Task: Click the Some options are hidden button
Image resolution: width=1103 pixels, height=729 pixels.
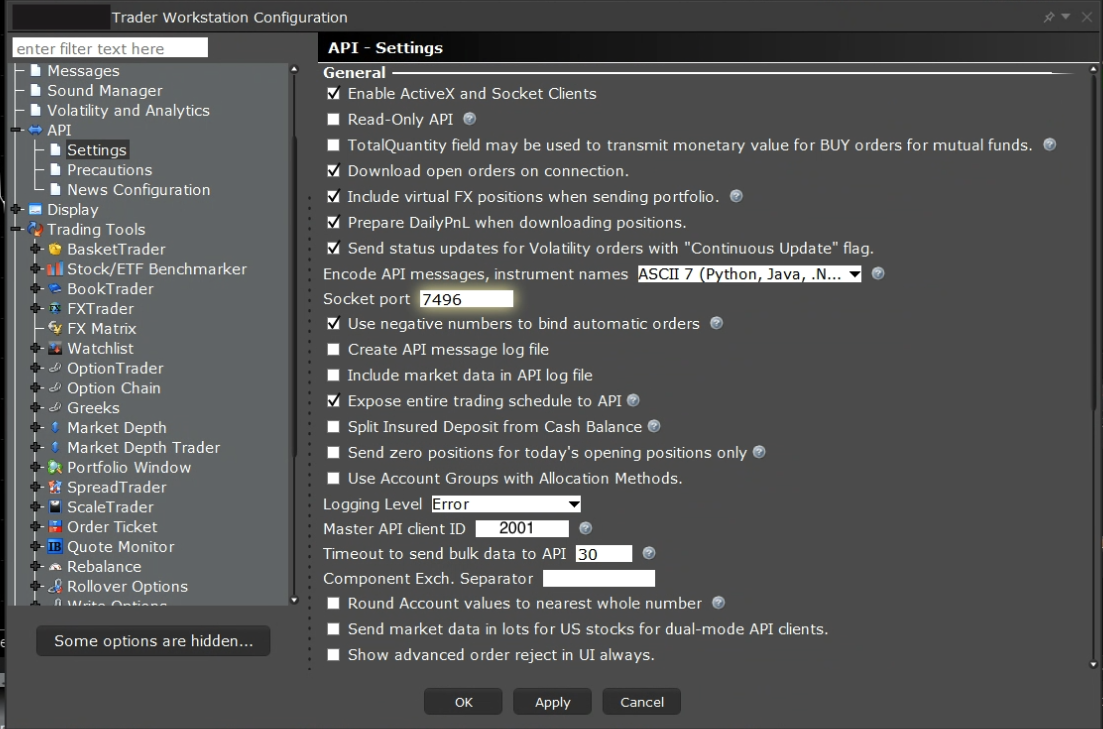Action: pyautogui.click(x=153, y=641)
